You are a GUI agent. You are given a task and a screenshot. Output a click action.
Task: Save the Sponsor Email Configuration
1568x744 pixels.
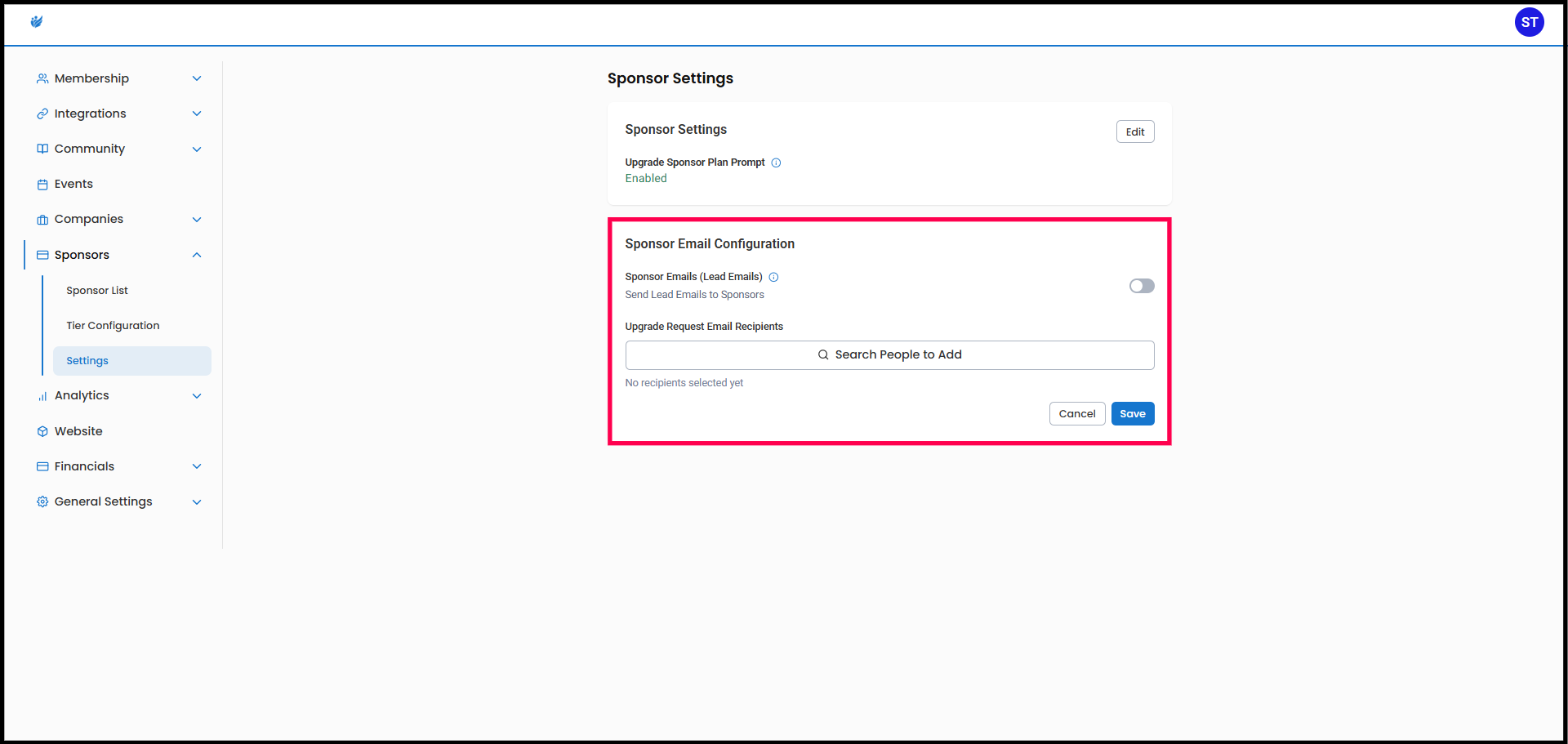tap(1132, 414)
